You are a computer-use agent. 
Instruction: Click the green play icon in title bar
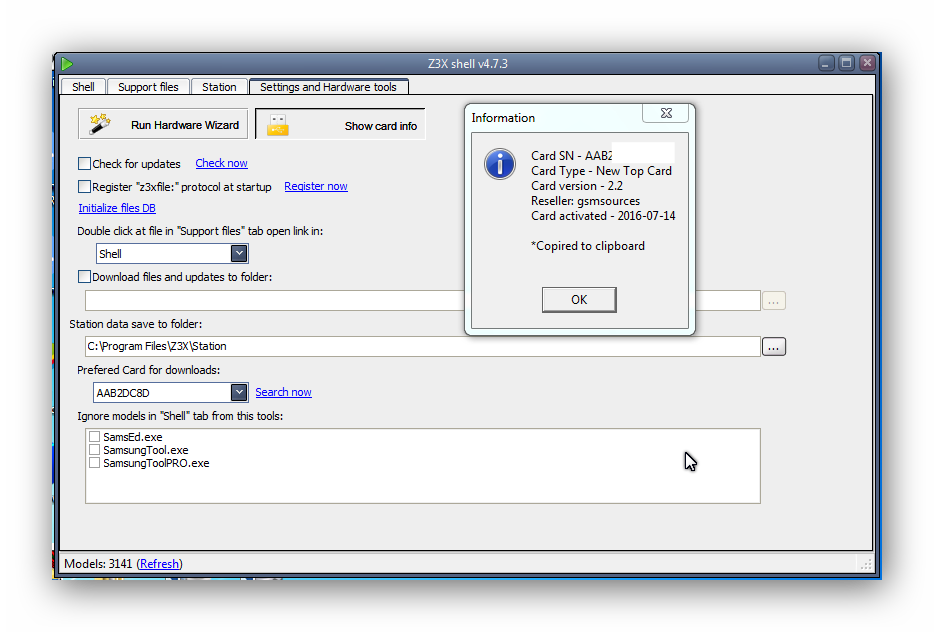[67, 64]
